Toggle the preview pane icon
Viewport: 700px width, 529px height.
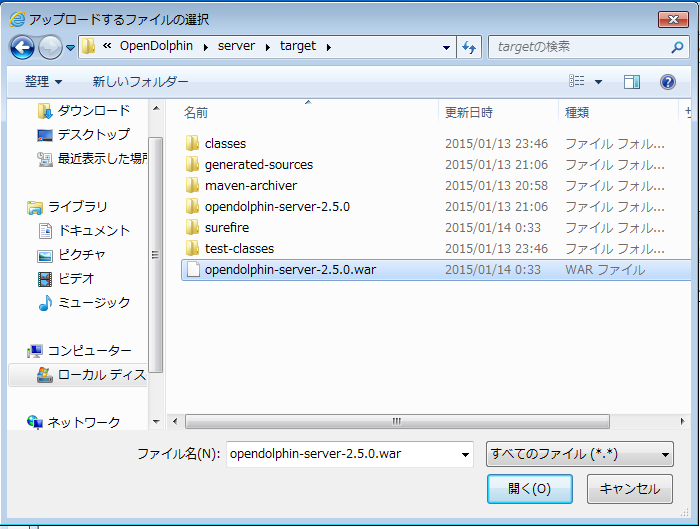(x=632, y=82)
